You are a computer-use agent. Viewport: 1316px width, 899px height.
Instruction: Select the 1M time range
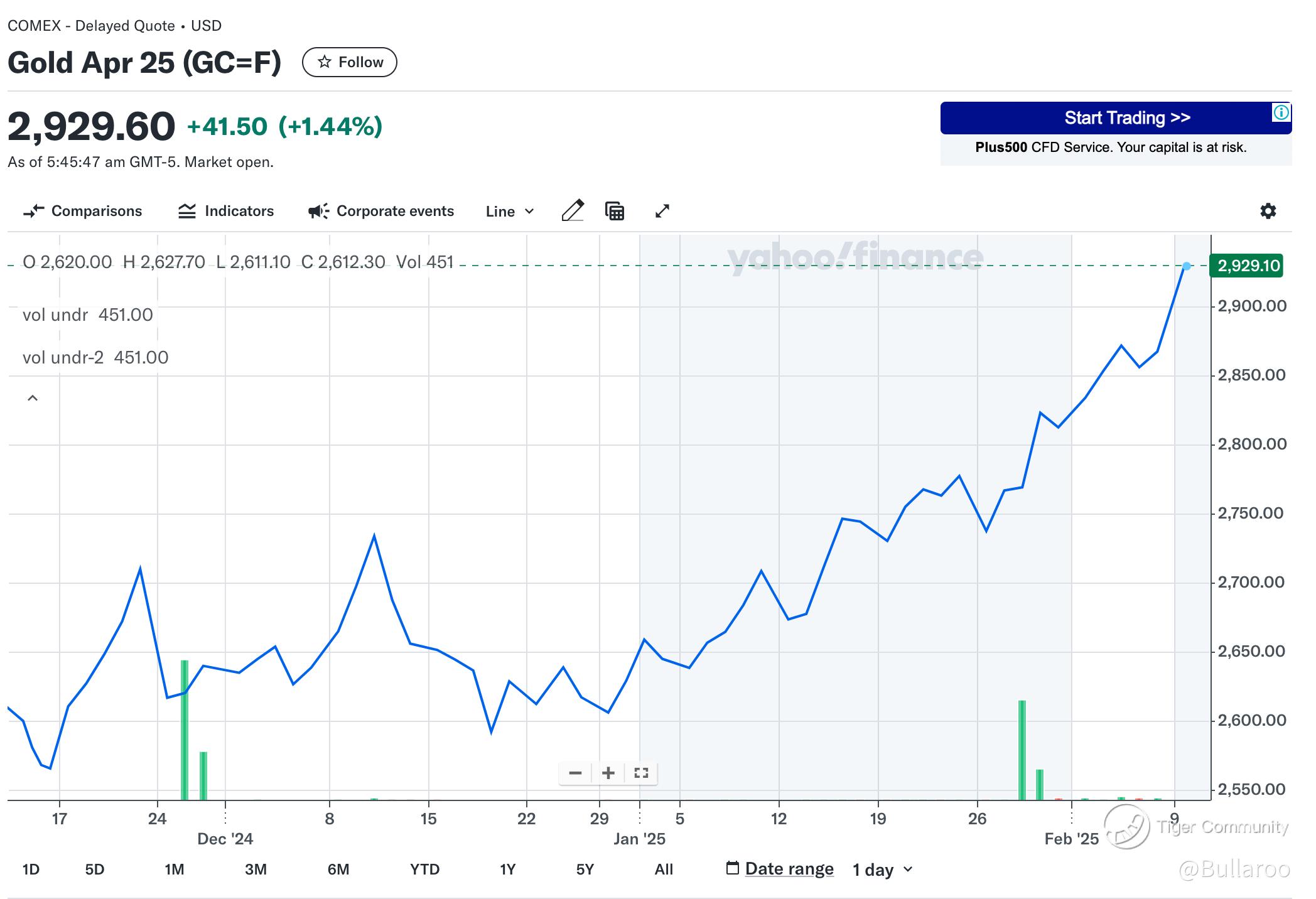point(174,869)
